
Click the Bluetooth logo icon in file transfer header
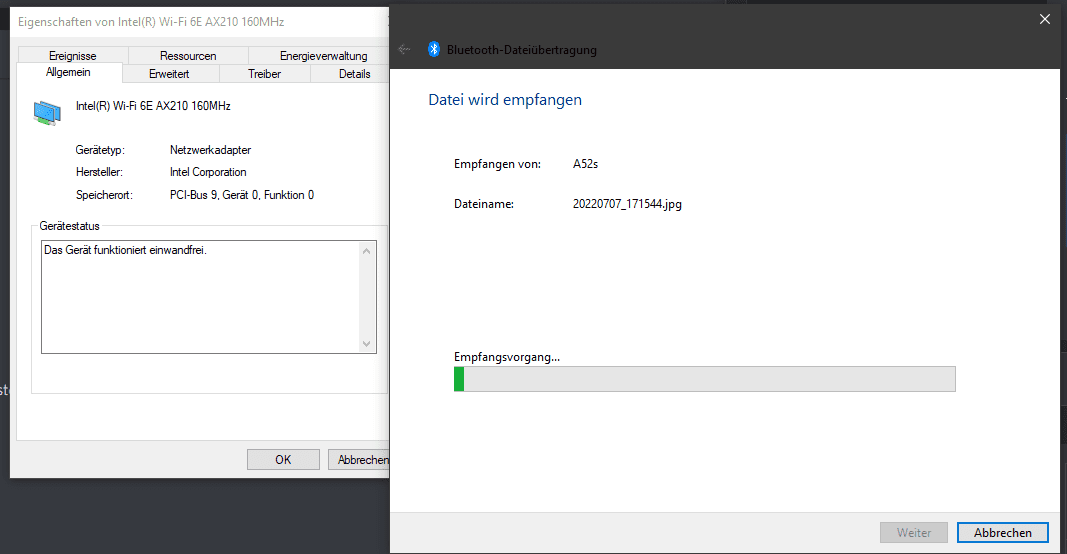tap(433, 49)
